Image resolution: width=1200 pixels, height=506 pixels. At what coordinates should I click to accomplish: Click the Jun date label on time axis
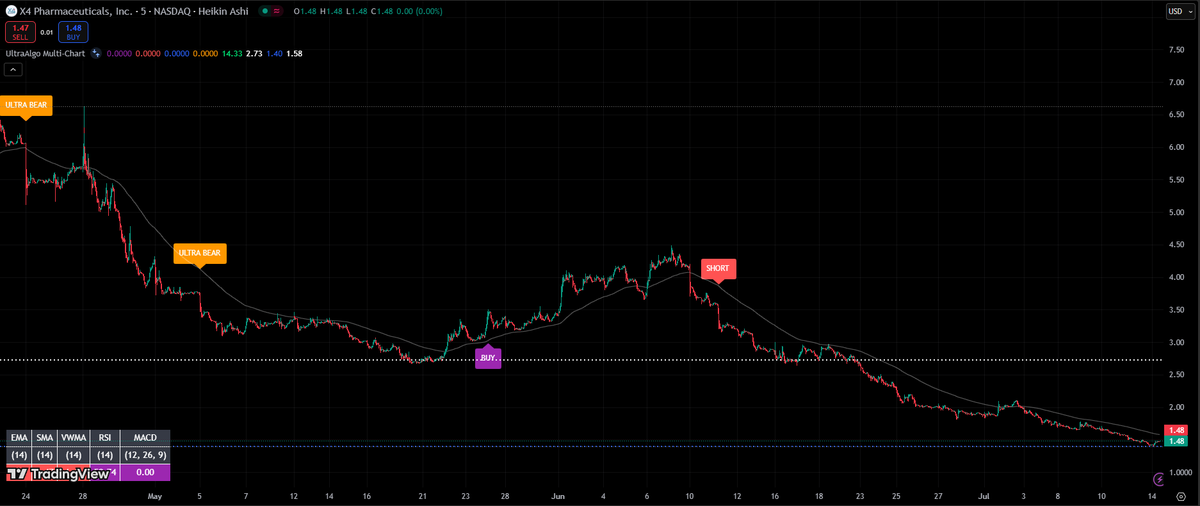point(558,496)
